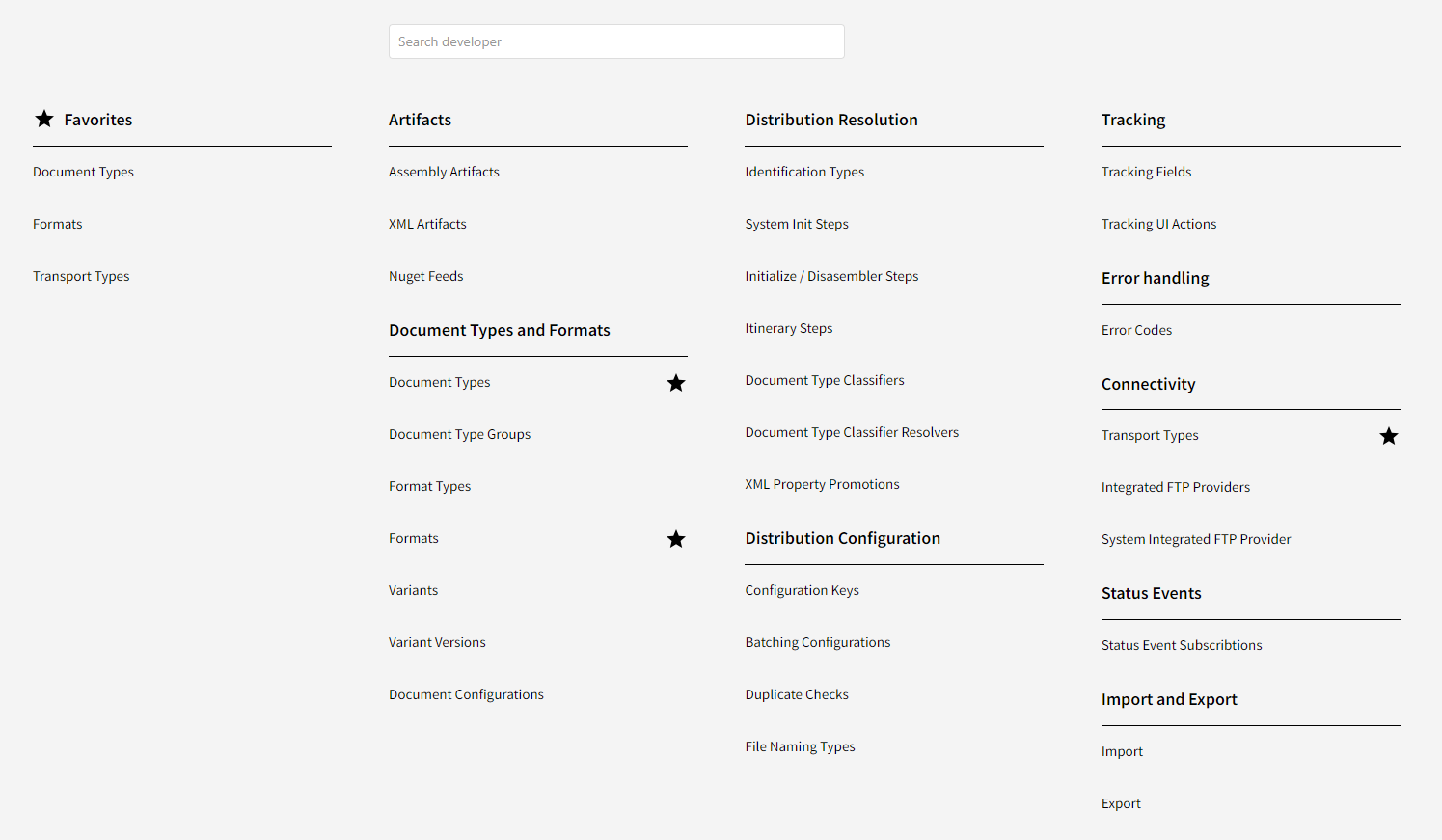
Task: Click the star icon beside Favorites heading
Action: 44,119
